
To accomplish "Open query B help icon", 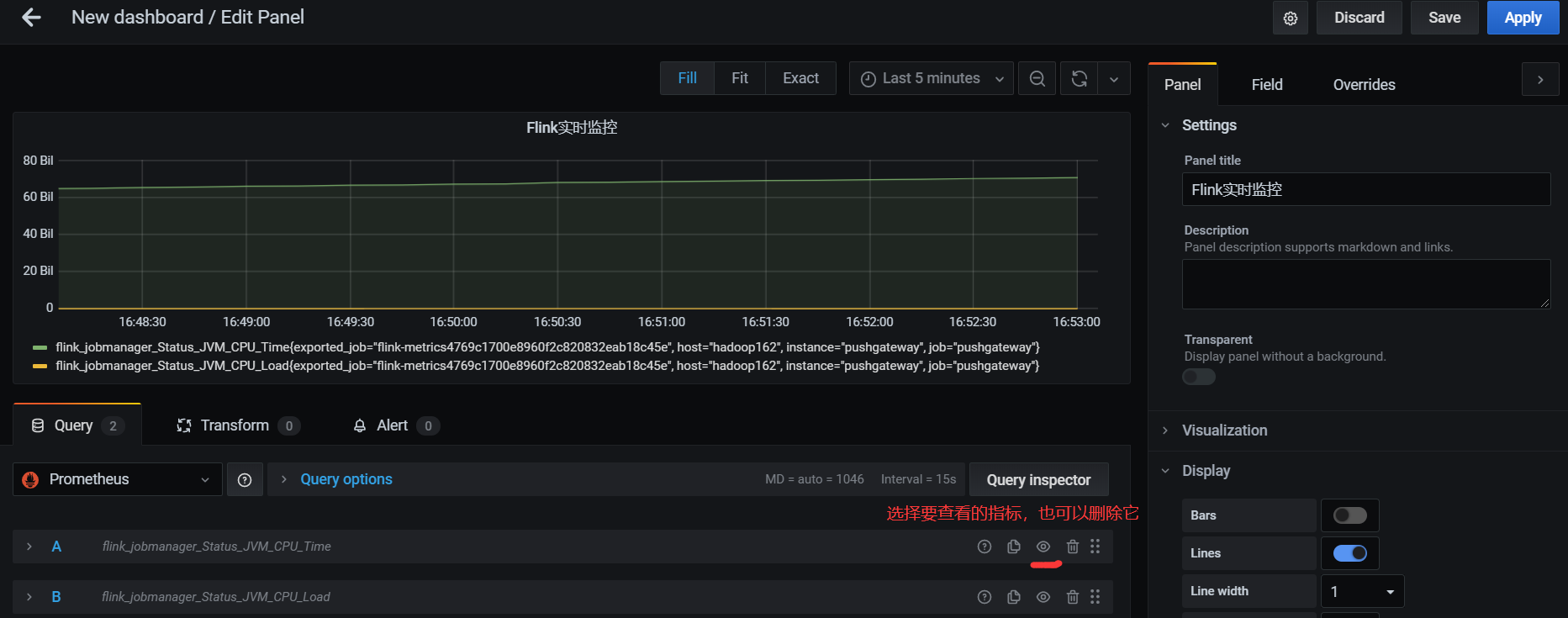I will pyautogui.click(x=985, y=597).
